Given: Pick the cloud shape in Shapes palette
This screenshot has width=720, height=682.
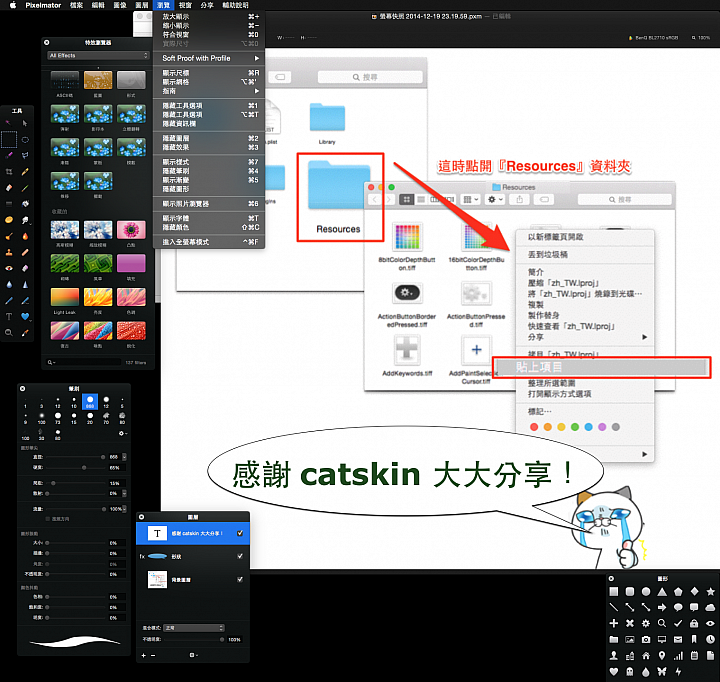Looking at the screenshot, I should [710, 607].
